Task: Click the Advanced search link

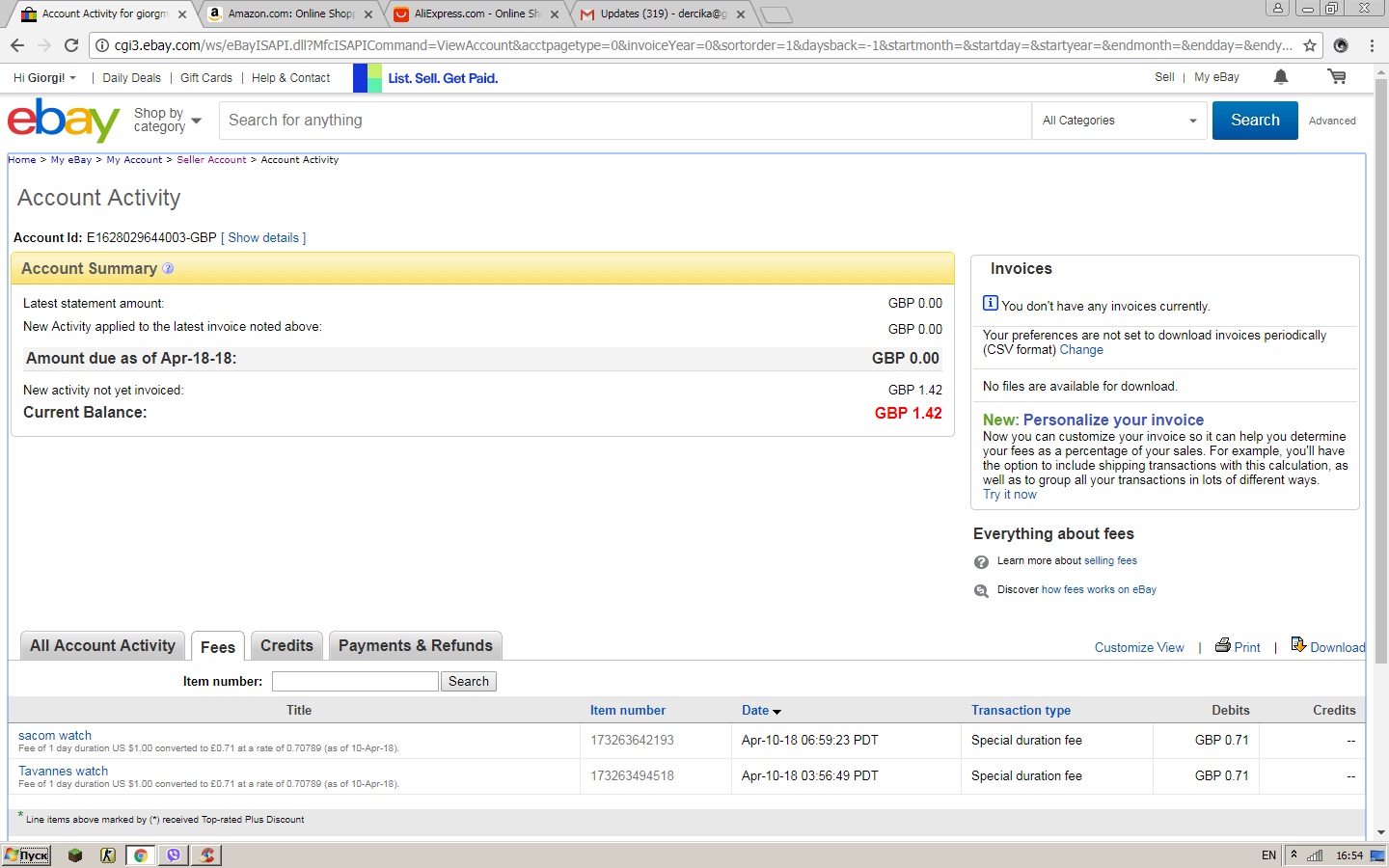Action: (1332, 121)
